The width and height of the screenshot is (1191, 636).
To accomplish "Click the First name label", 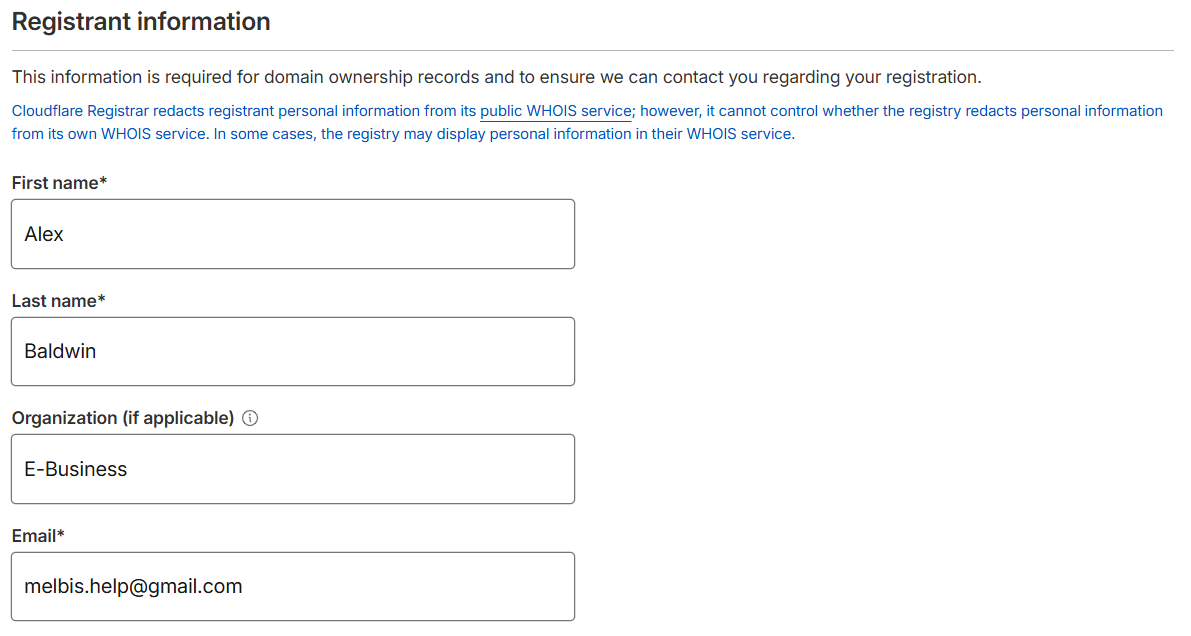I will [59, 183].
